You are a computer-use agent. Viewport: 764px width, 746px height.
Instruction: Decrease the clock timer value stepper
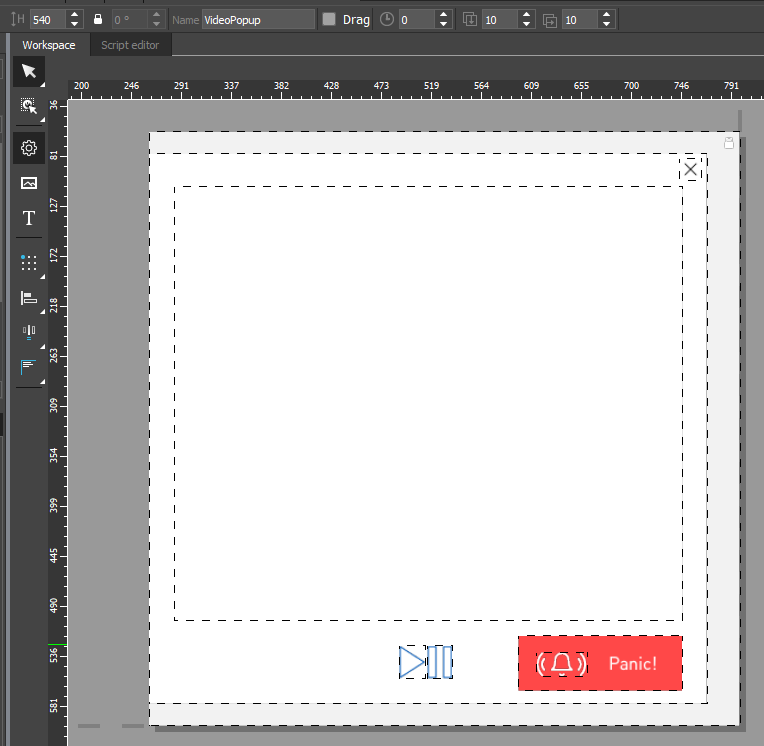click(444, 24)
